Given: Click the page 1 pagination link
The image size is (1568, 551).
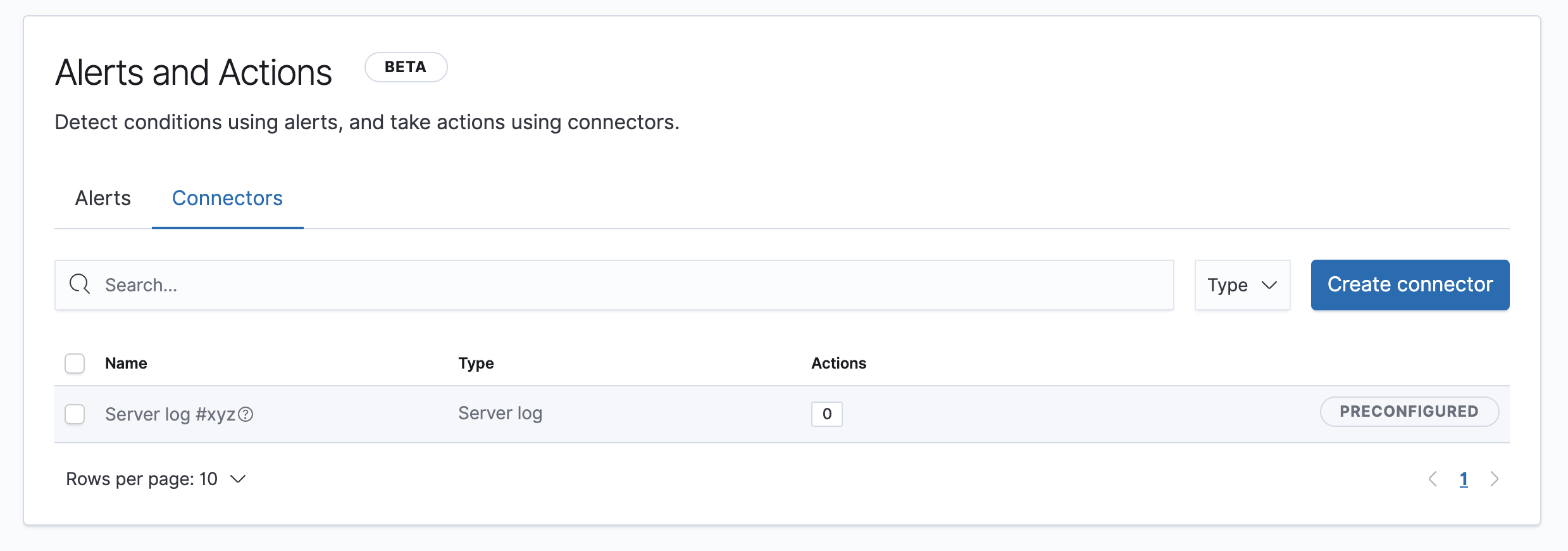Looking at the screenshot, I should 1464,479.
